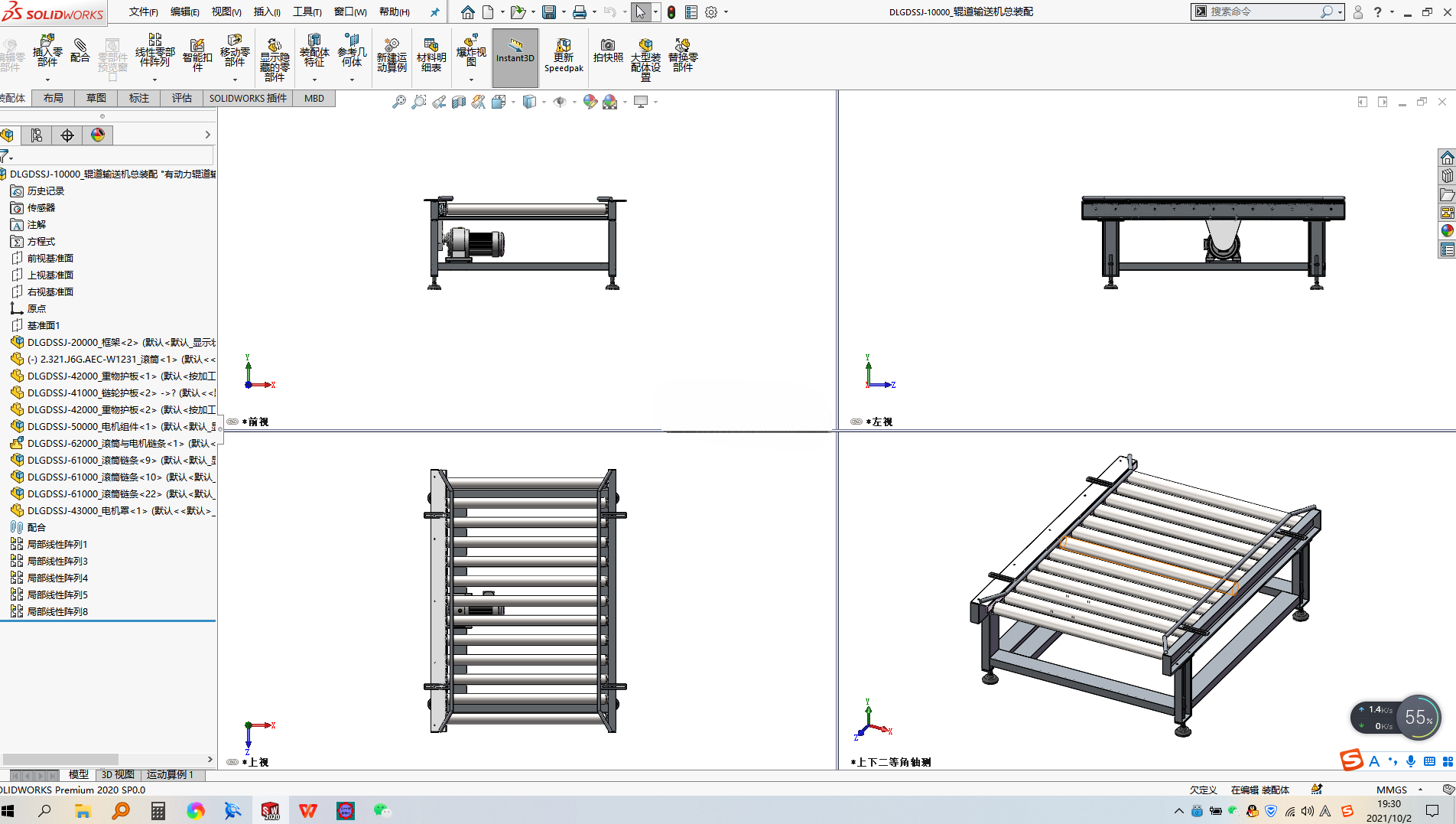This screenshot has width=1456, height=824.
Task: Open the unit system MMGS dropdown
Action: [1421, 790]
